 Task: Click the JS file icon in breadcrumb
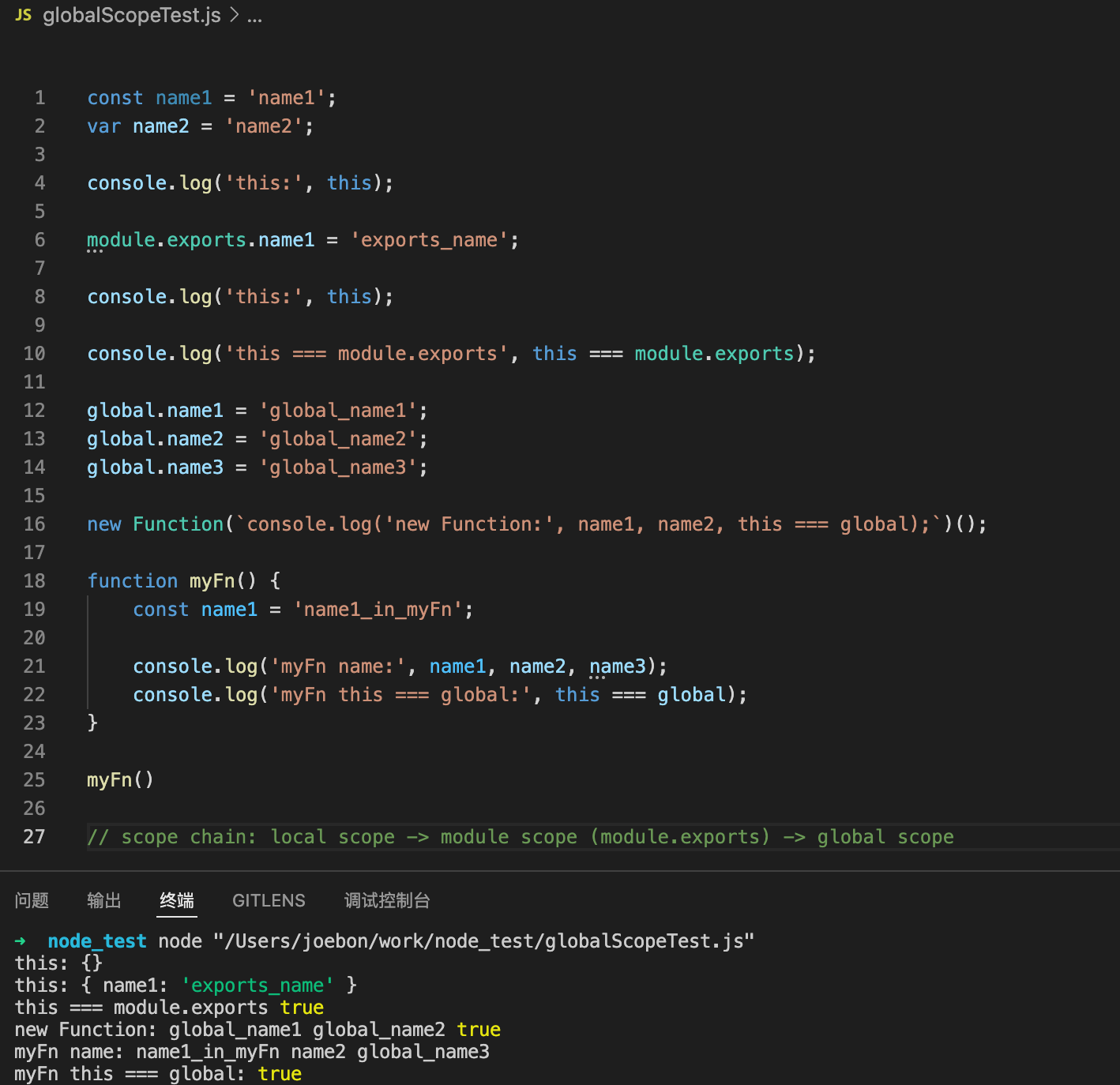click(24, 15)
